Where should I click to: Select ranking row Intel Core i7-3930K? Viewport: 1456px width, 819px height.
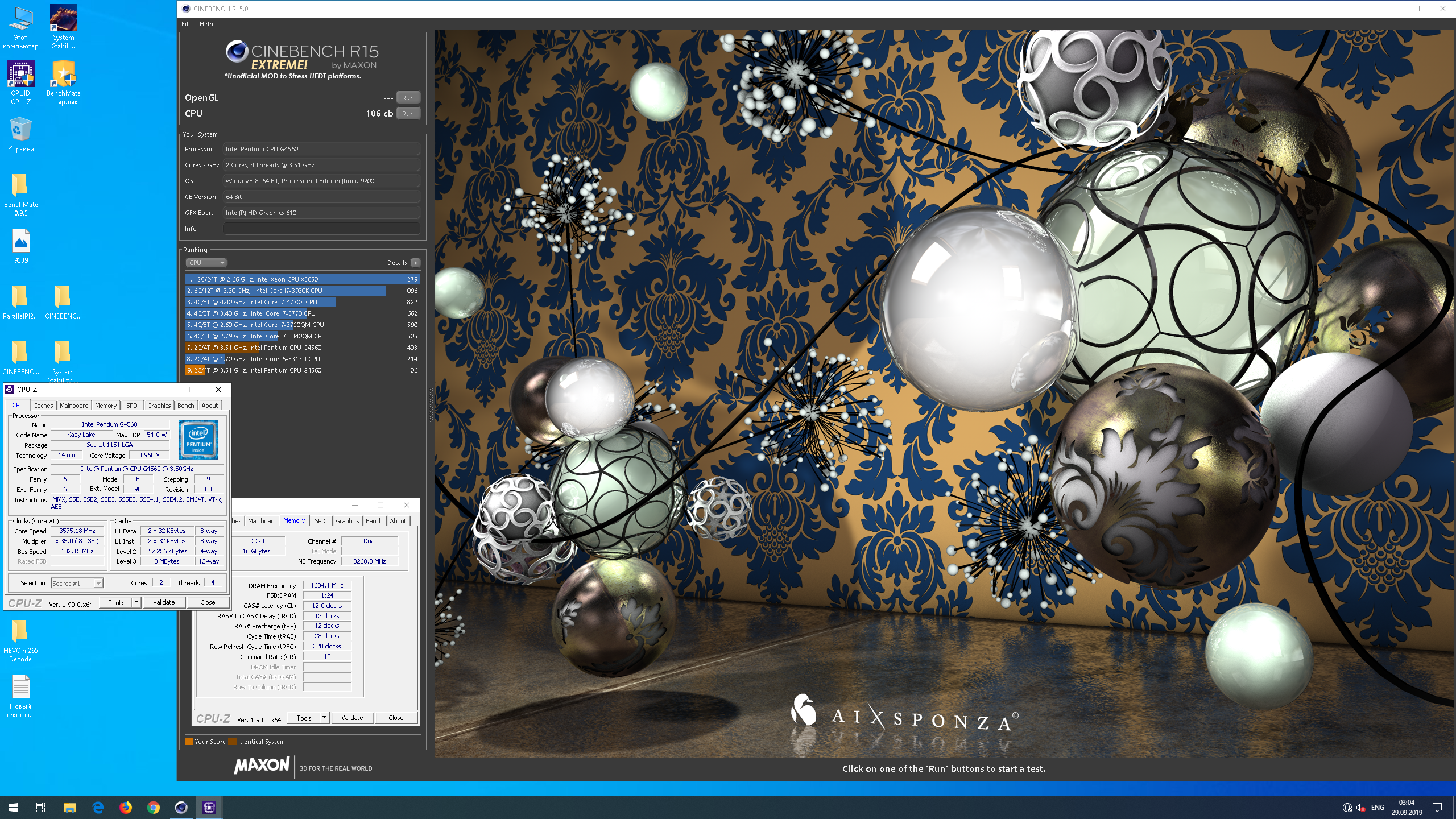pyautogui.click(x=302, y=291)
